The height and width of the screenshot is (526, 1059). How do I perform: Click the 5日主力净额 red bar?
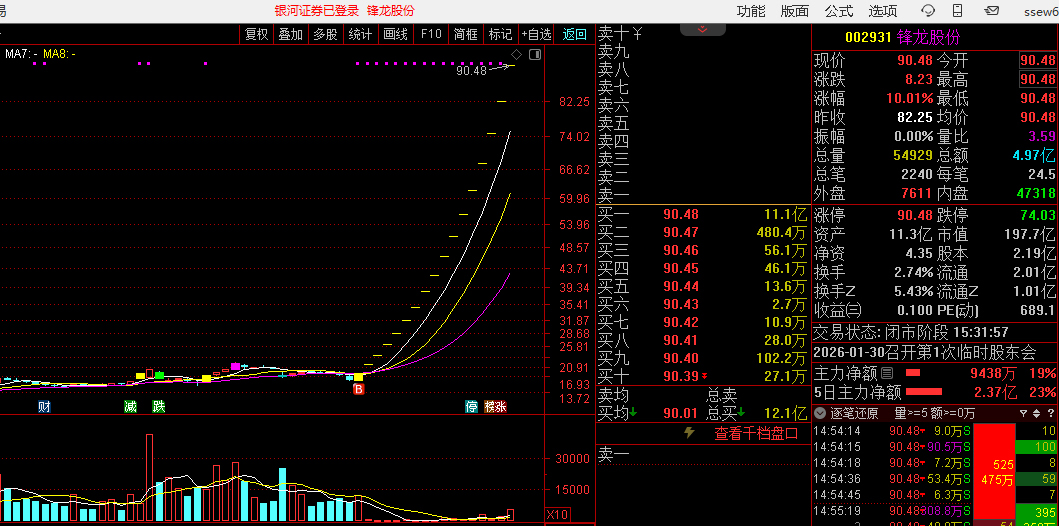point(923,391)
